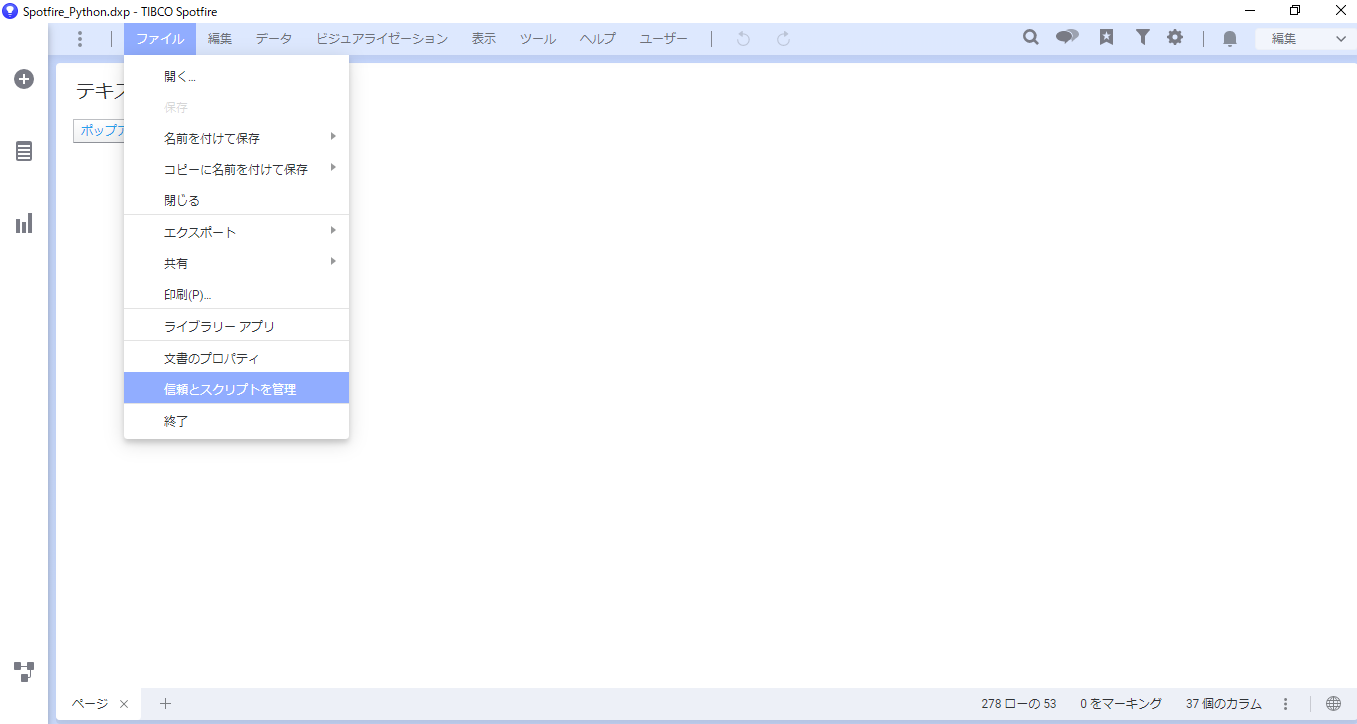Click the 37 個のカラム status text

[1224, 704]
